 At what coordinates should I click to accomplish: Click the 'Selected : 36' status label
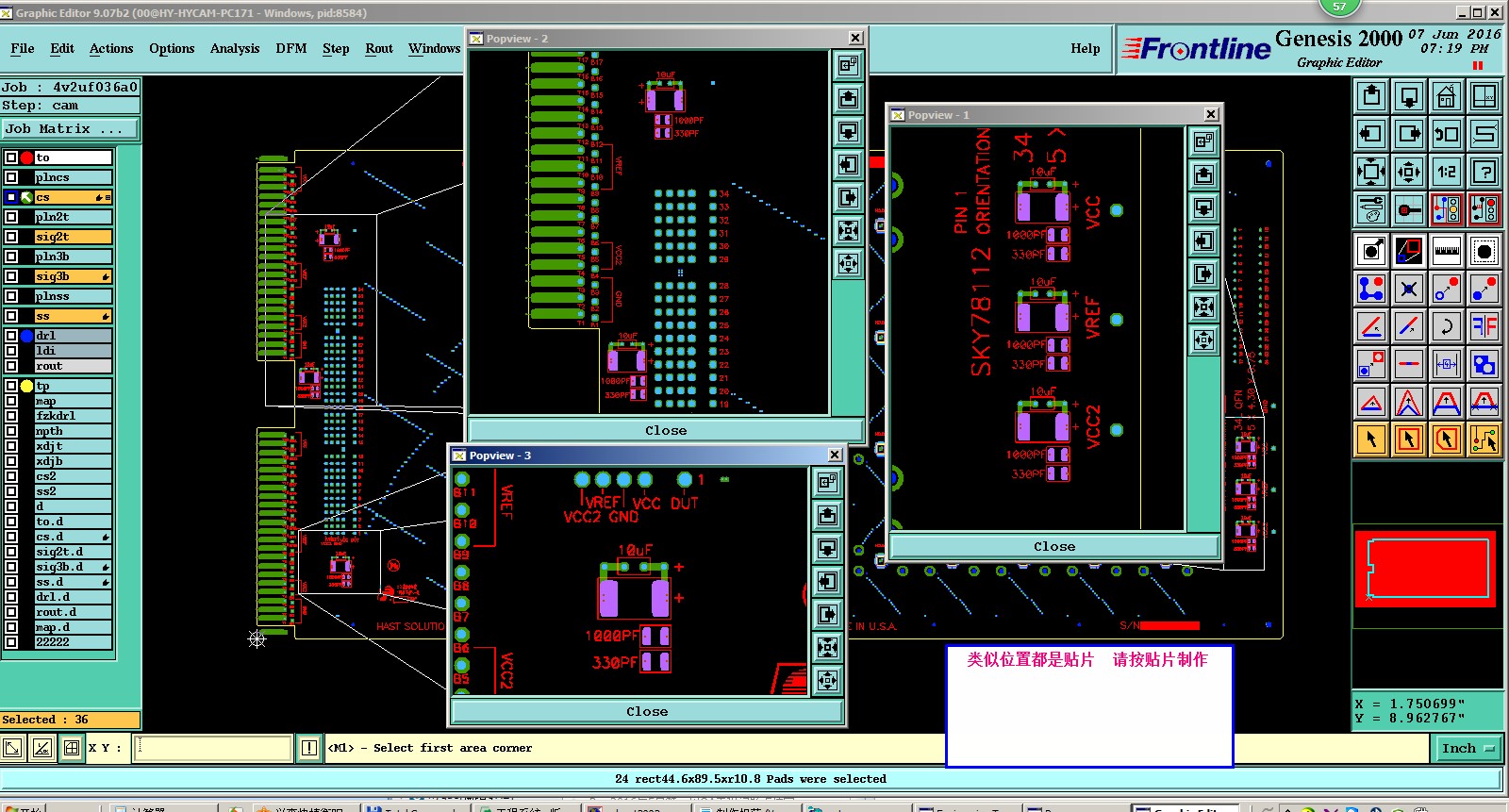click(x=70, y=720)
